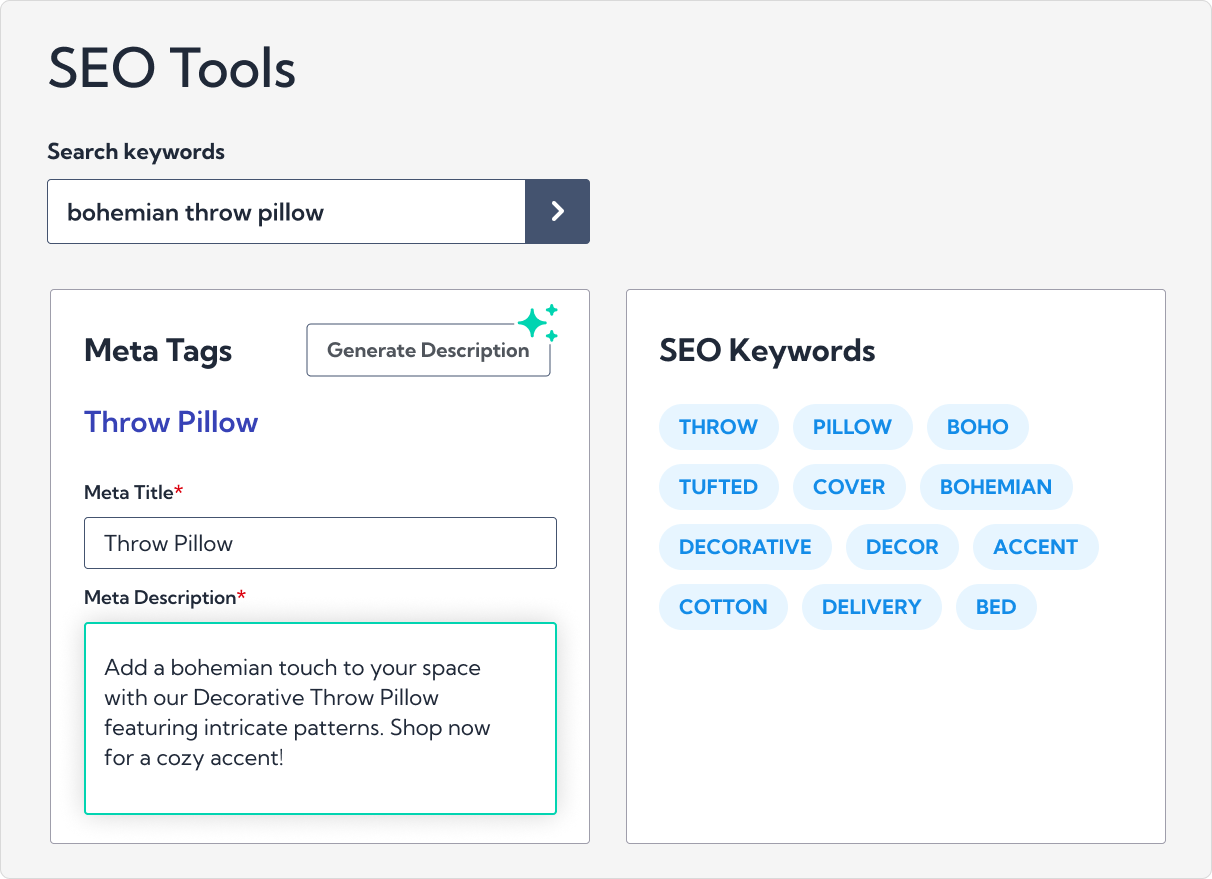
Task: Select the TUFTED keyword tag
Action: click(x=718, y=487)
